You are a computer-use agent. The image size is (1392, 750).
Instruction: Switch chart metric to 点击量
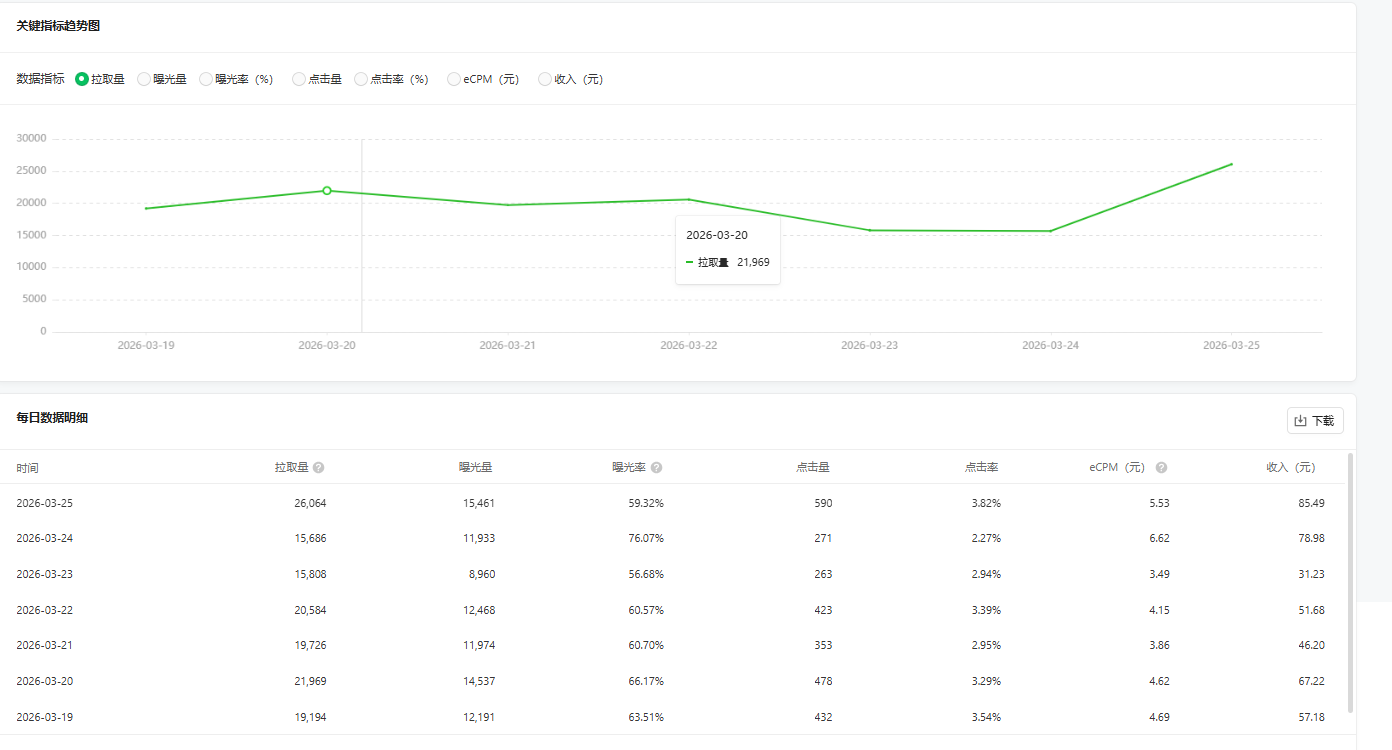coord(299,79)
